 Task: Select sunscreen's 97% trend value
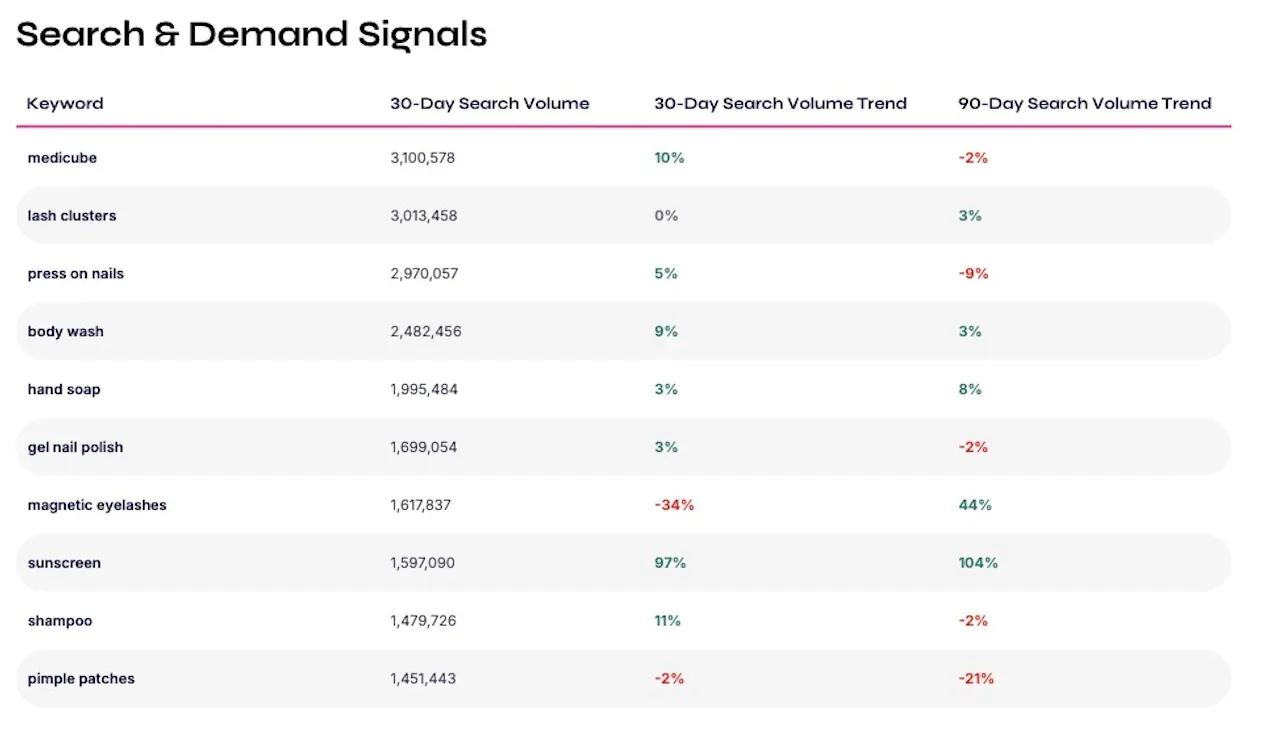coord(670,563)
